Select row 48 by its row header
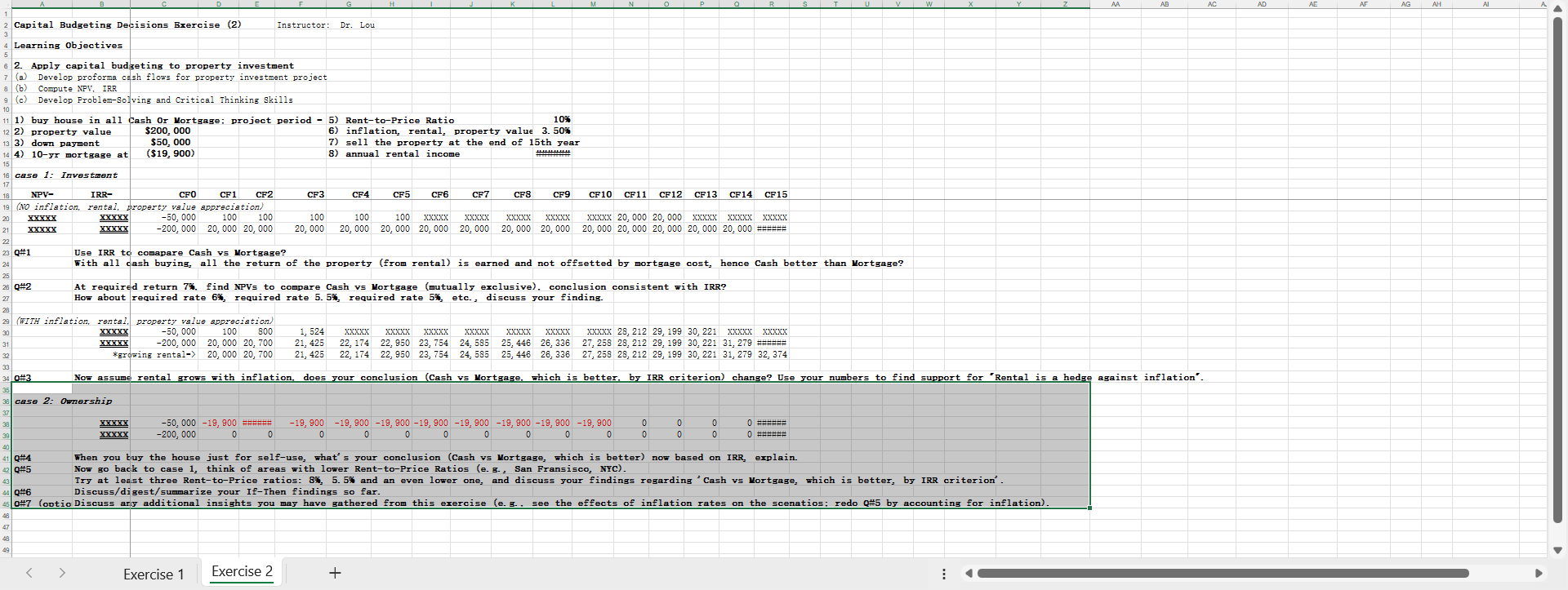 point(6,539)
